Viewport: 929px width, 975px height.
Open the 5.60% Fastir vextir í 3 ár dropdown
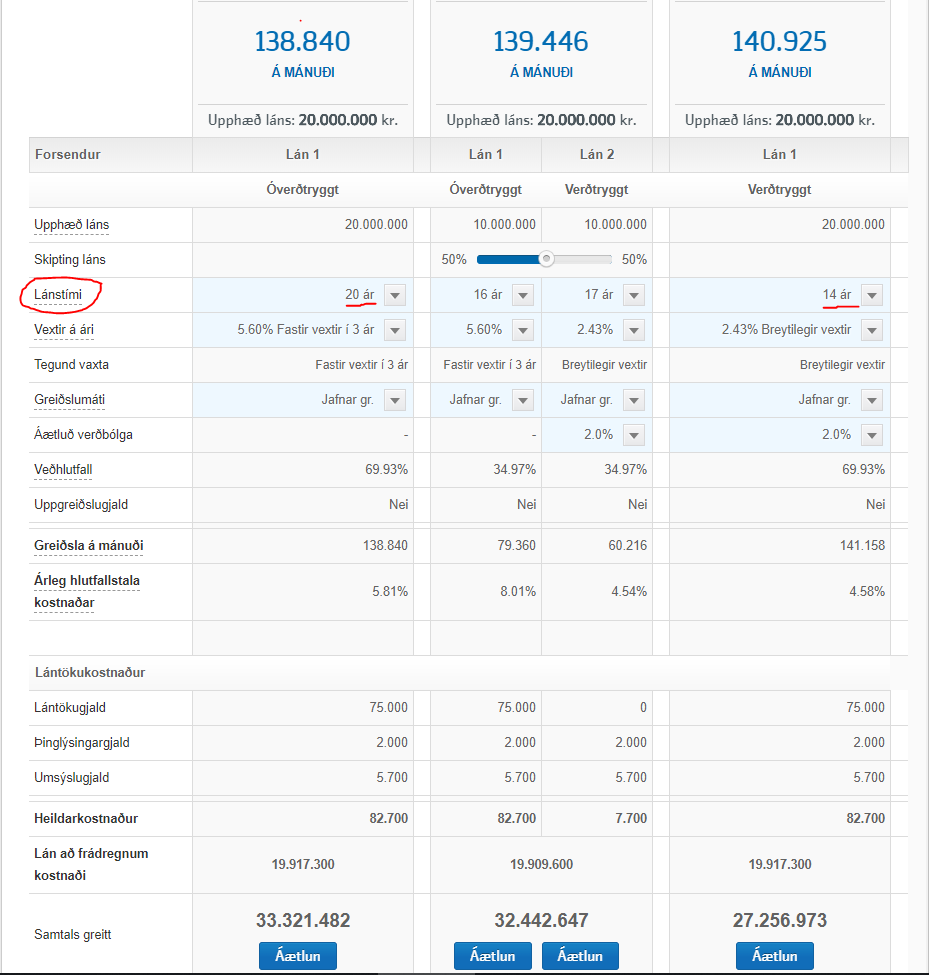pyautogui.click(x=395, y=330)
